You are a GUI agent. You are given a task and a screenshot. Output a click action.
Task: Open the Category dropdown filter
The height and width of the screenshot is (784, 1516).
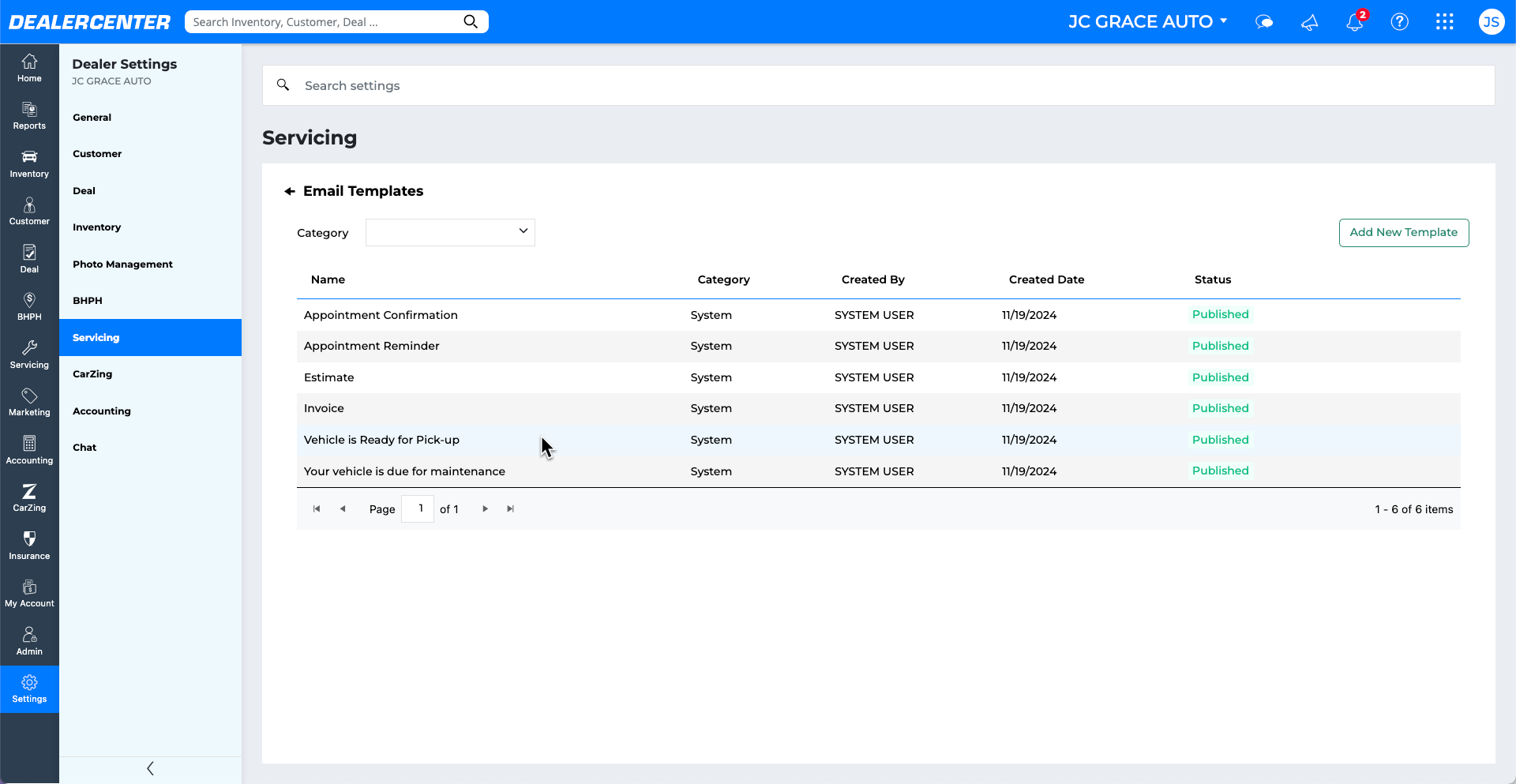[450, 232]
